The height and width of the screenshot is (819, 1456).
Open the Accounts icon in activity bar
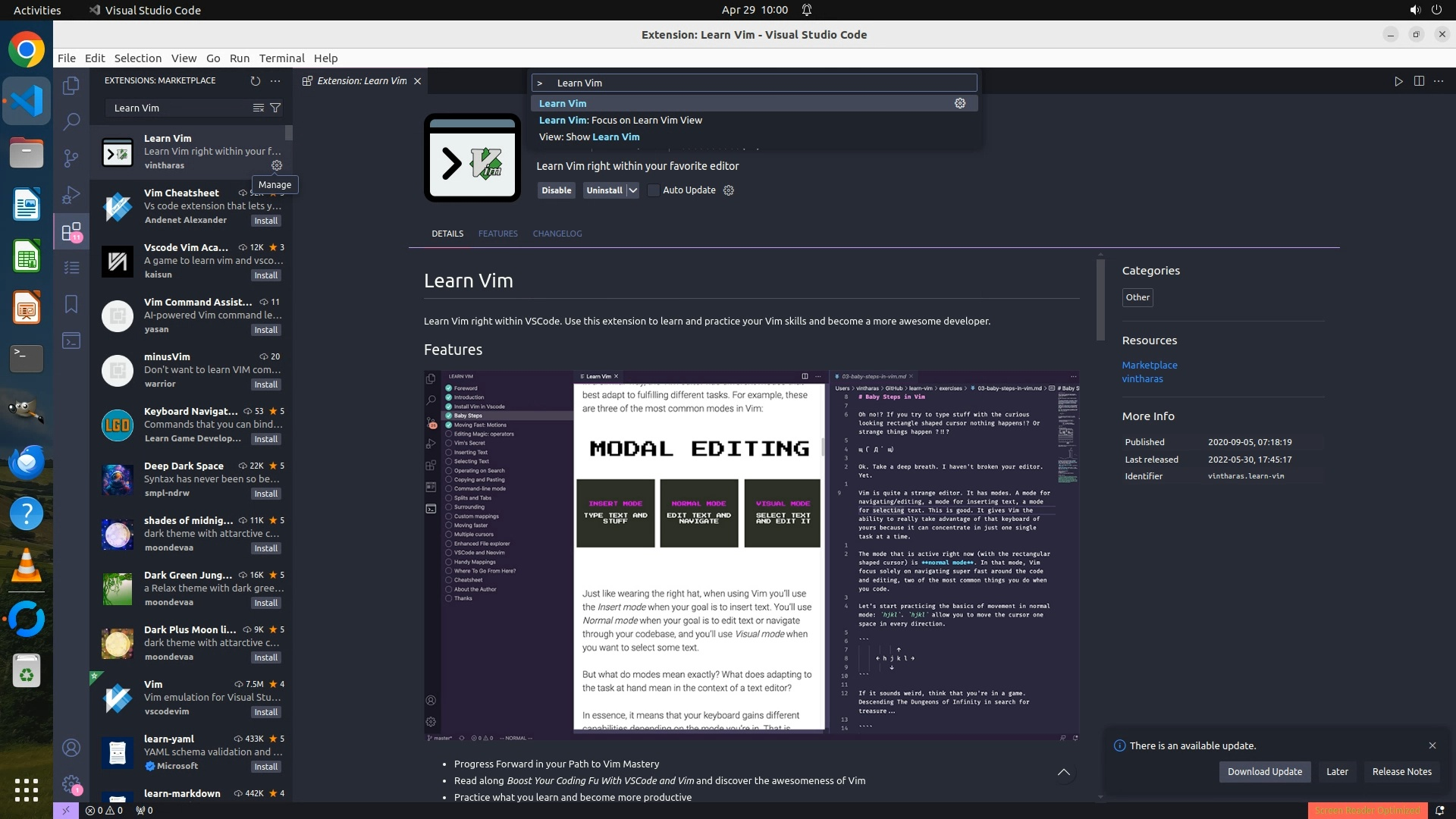(71, 748)
